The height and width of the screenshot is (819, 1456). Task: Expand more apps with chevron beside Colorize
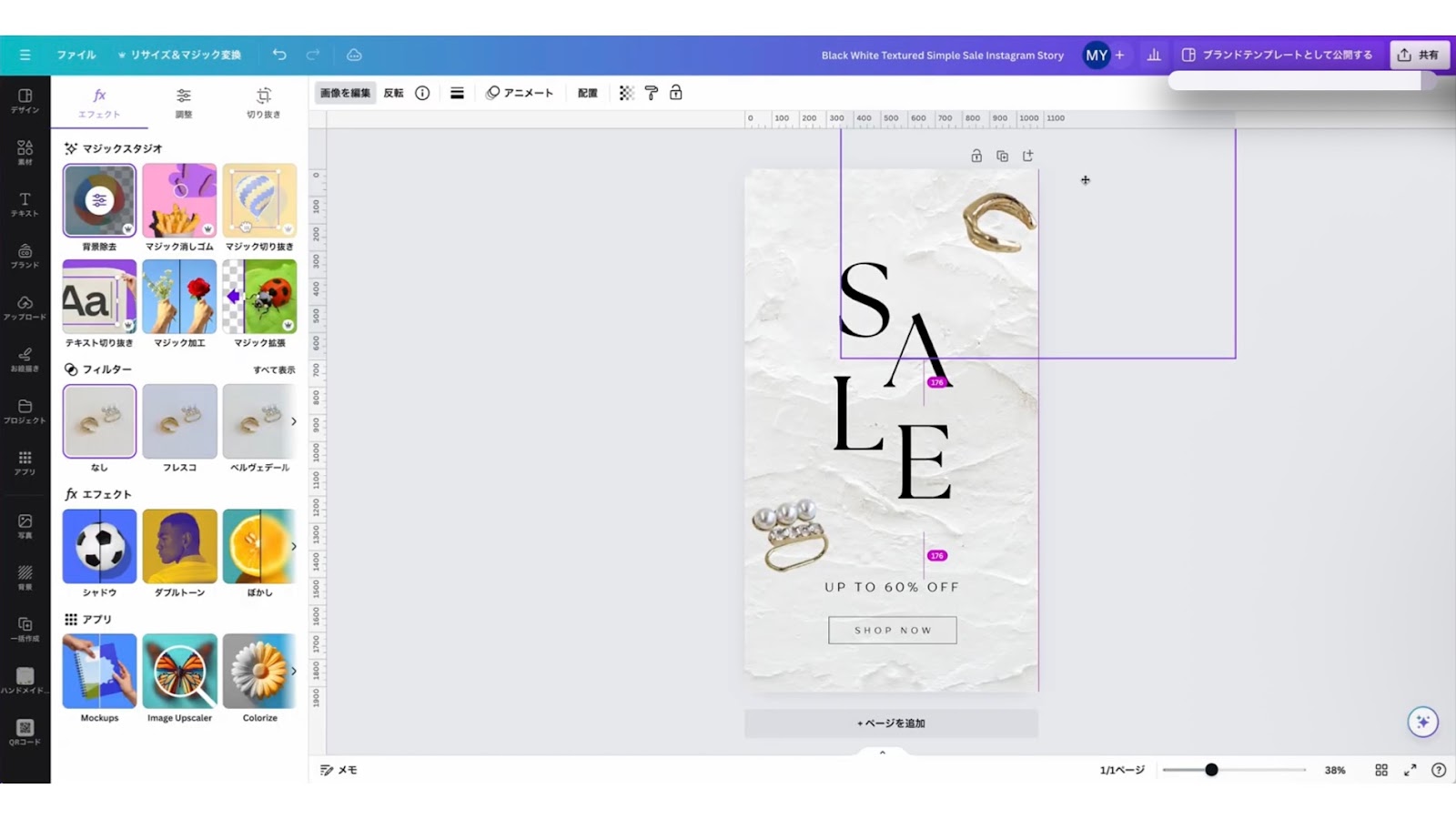click(x=293, y=671)
